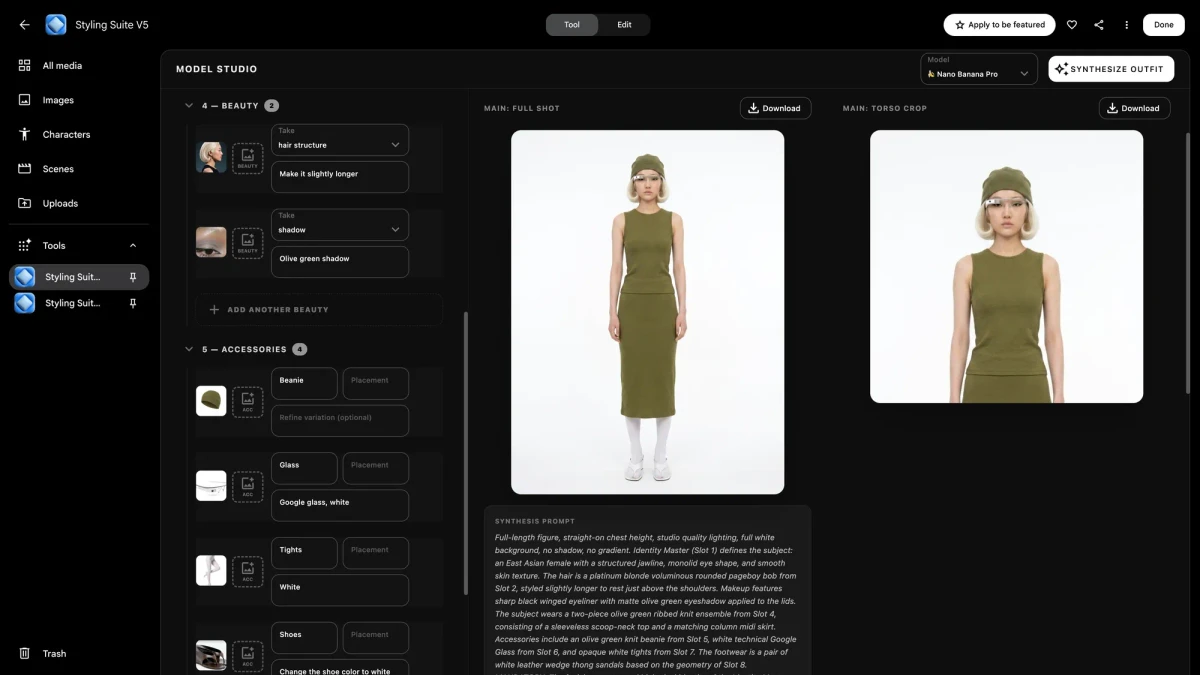Collapse the 4 — Beauty section
Screen dimensions: 1200x675
click(x=189, y=105)
